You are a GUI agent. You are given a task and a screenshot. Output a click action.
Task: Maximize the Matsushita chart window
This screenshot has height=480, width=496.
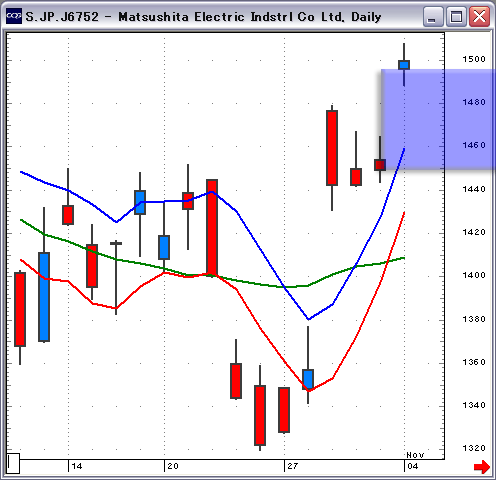[x=456, y=16]
